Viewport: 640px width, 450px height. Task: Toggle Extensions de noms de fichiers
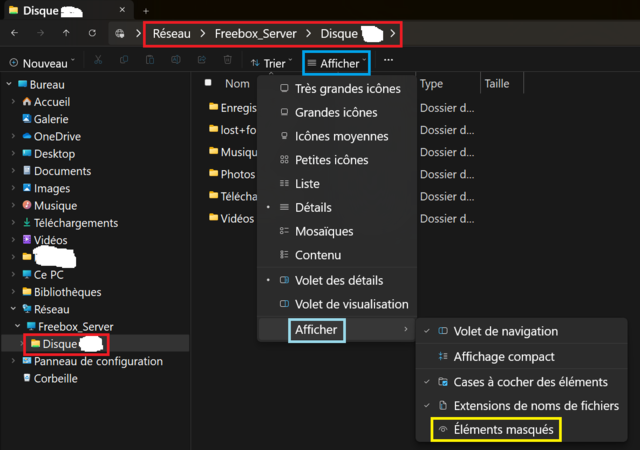pyautogui.click(x=521, y=405)
